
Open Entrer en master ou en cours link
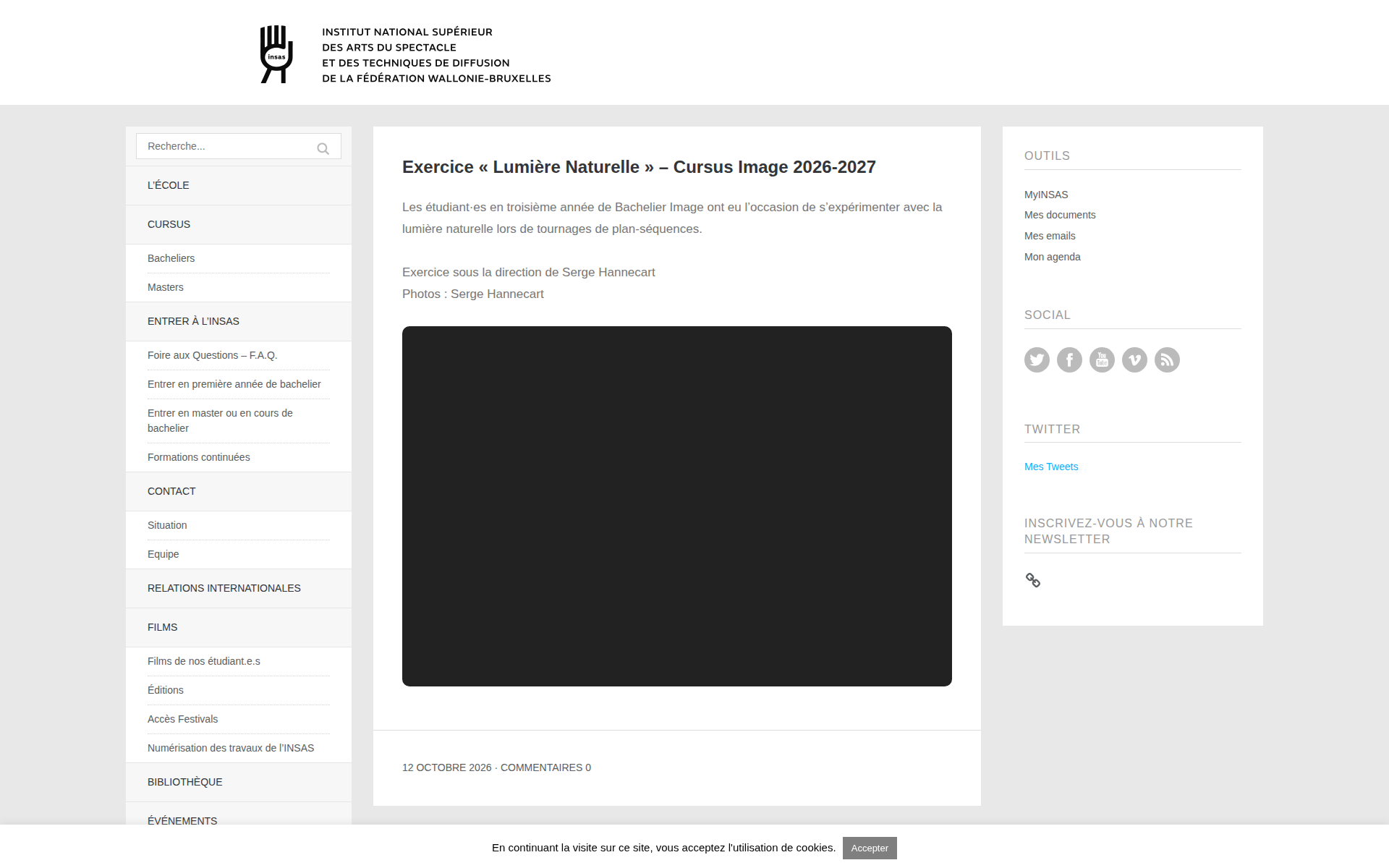point(220,420)
